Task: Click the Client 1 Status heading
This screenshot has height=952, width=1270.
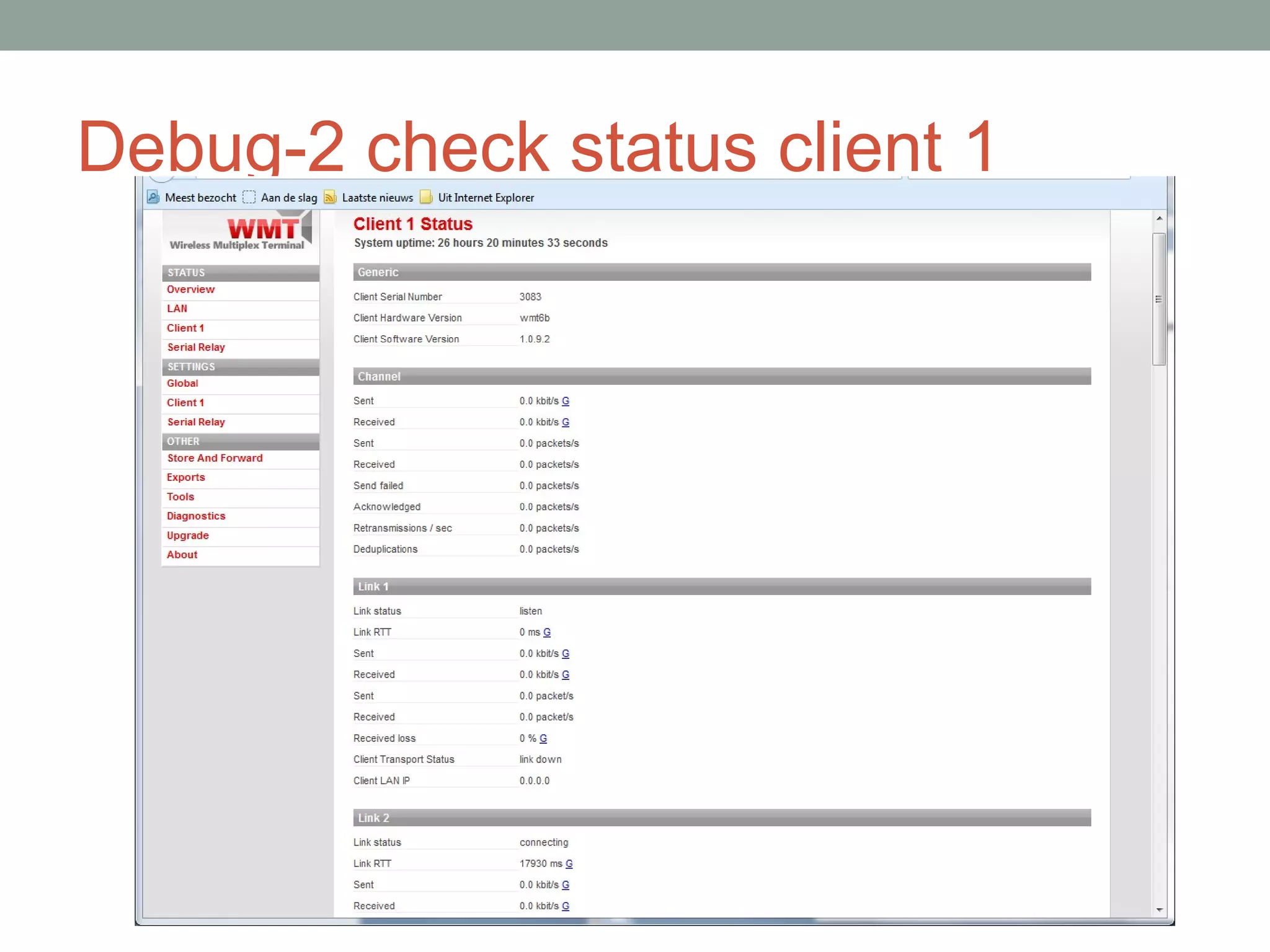Action: [413, 224]
